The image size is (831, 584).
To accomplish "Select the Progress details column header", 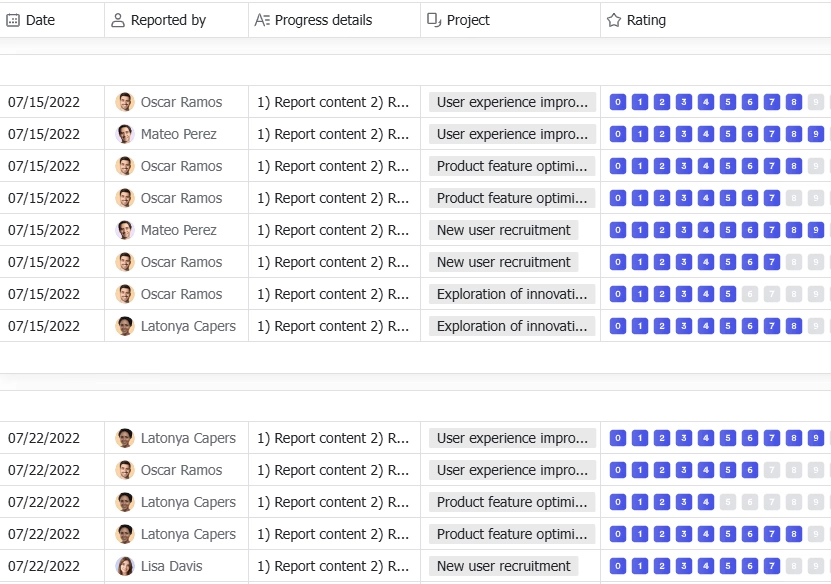I will click(334, 20).
